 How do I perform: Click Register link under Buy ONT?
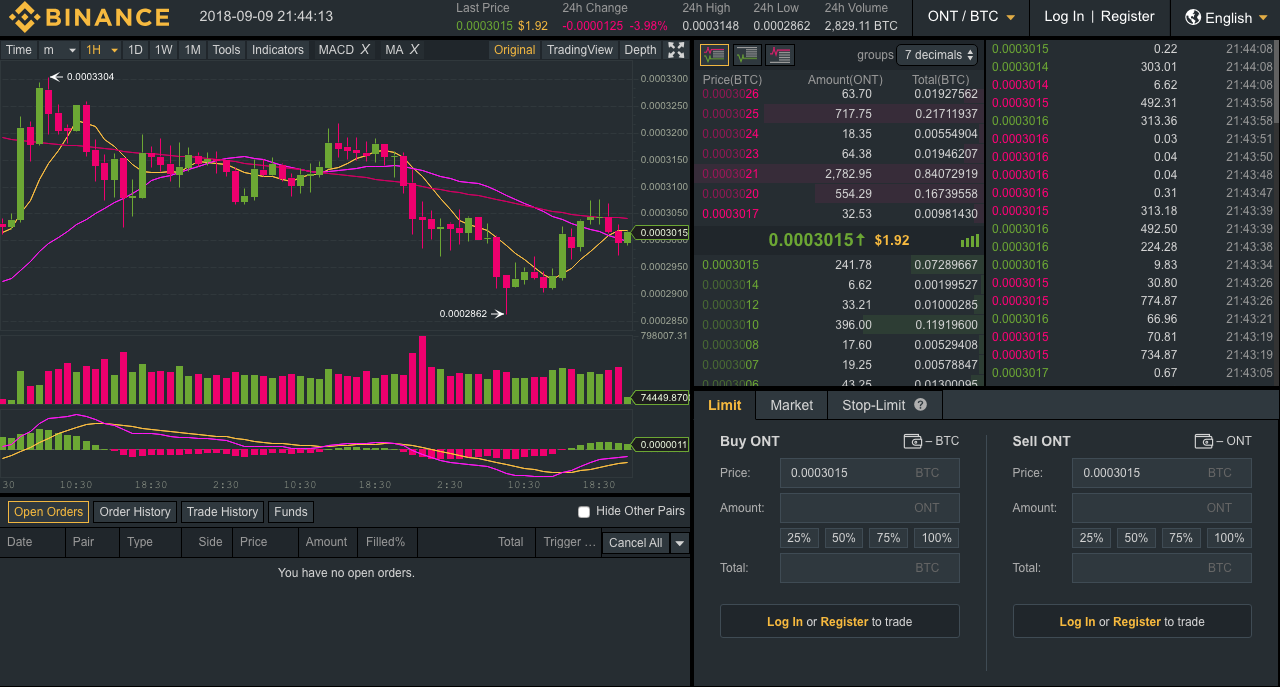pos(844,622)
